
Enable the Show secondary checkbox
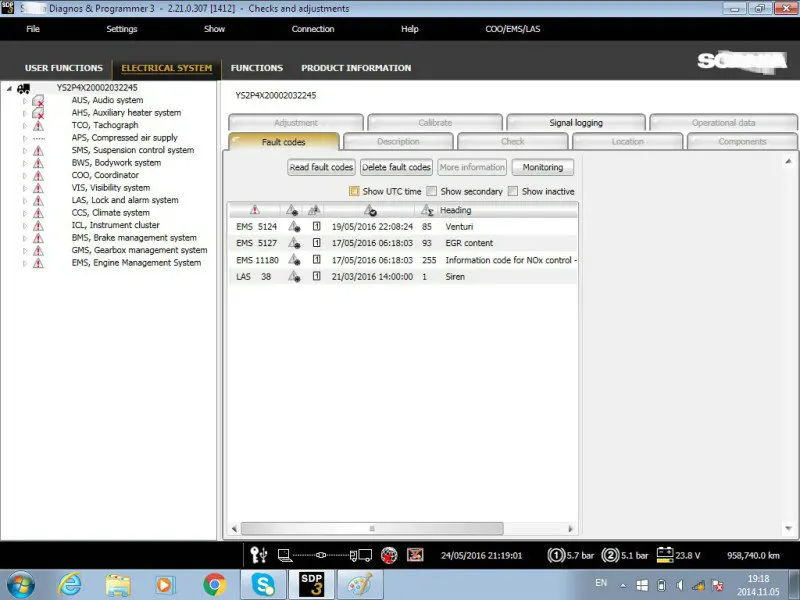click(432, 191)
